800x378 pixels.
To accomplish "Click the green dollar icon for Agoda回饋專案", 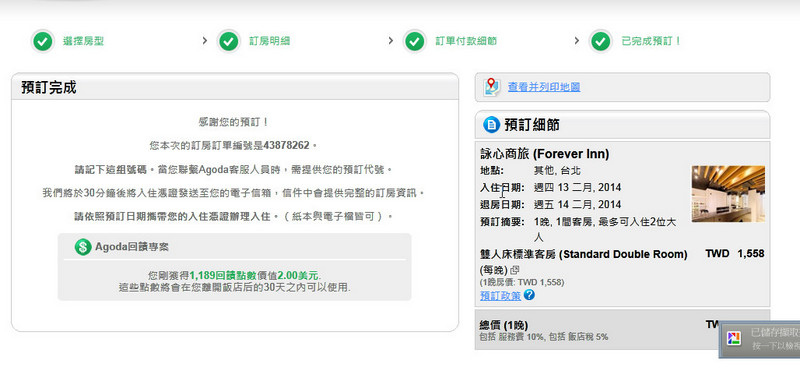I will [83, 247].
